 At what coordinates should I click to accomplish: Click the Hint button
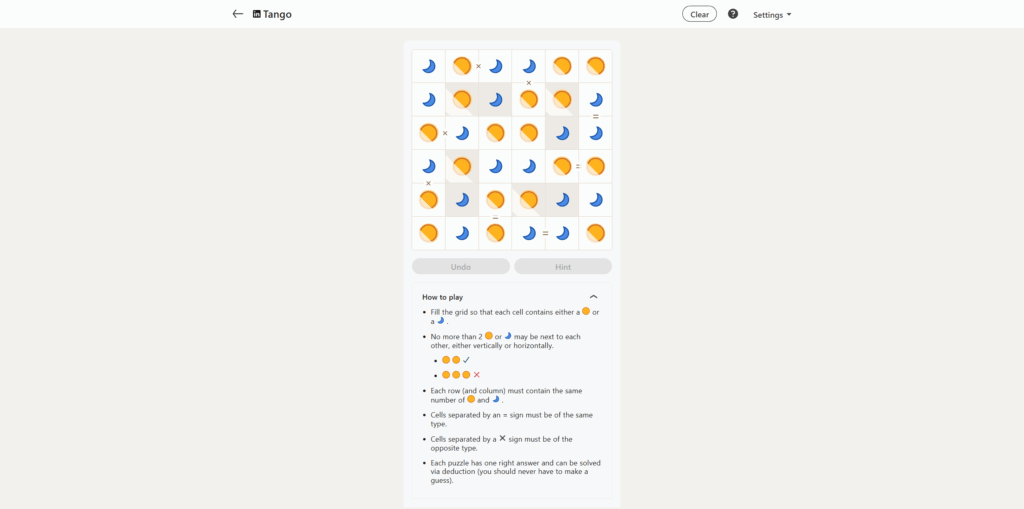point(563,267)
